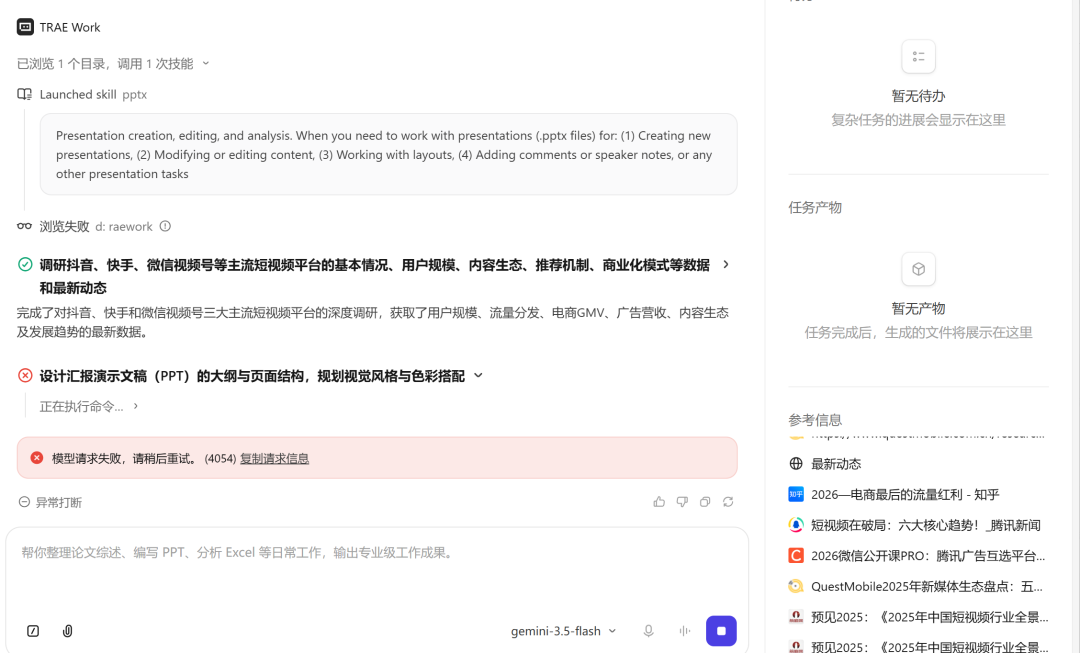
Task: Click the red C favicon for 2026微信公开课PRO
Action: 796,555
